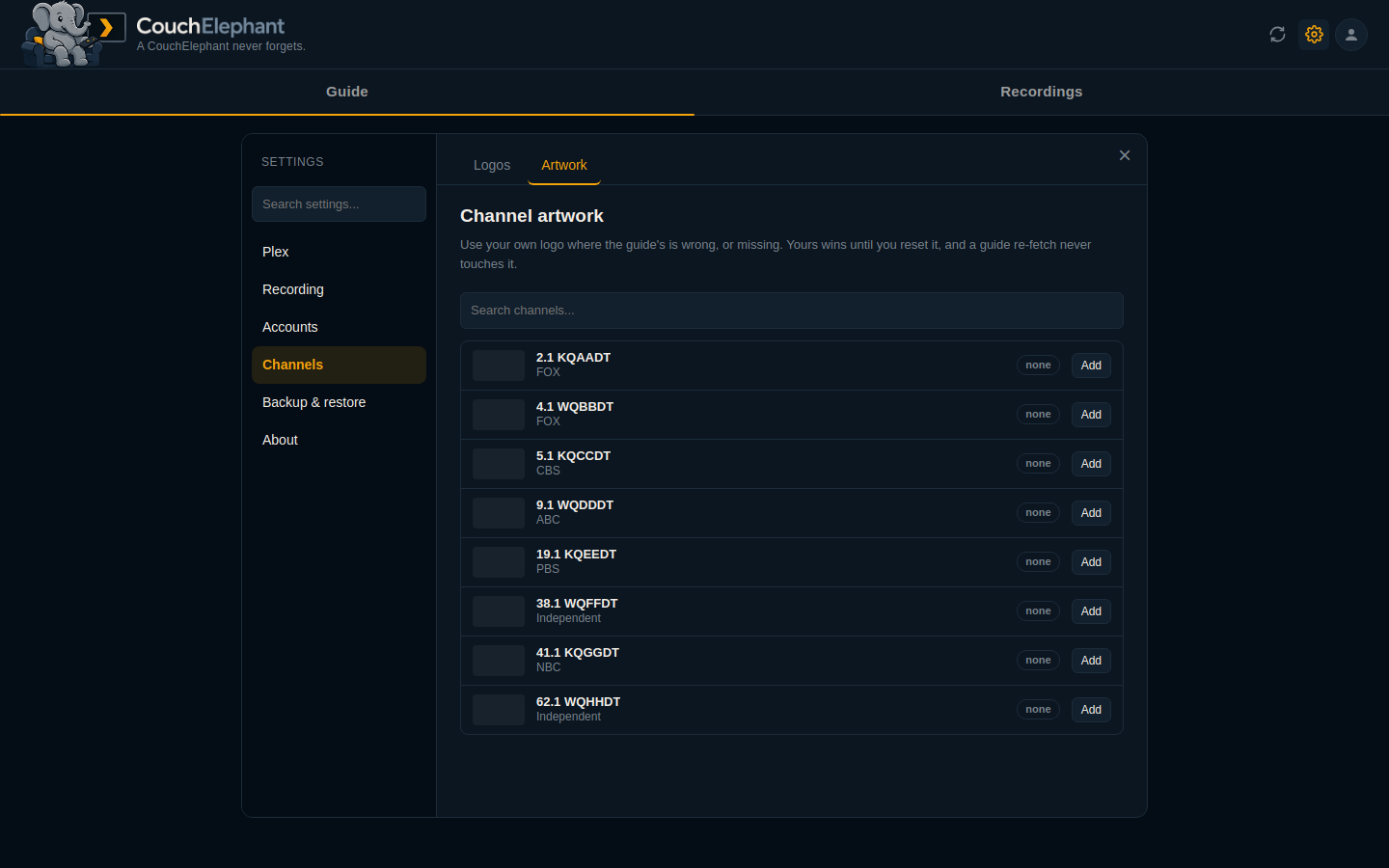
Task: Click the channel name 38.1 WQFFDT
Action: point(577,604)
